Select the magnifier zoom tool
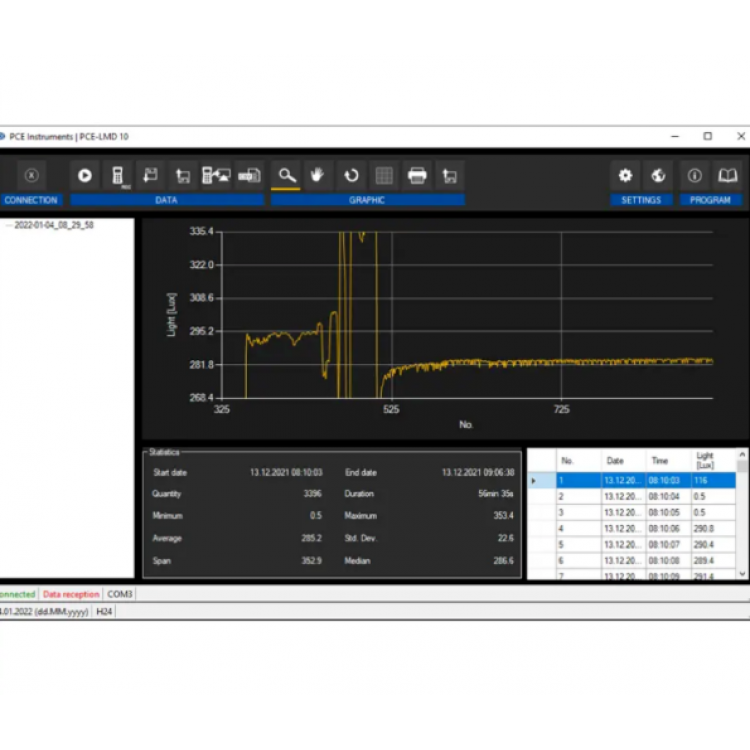Screen dimensions: 750x750 pyautogui.click(x=286, y=176)
